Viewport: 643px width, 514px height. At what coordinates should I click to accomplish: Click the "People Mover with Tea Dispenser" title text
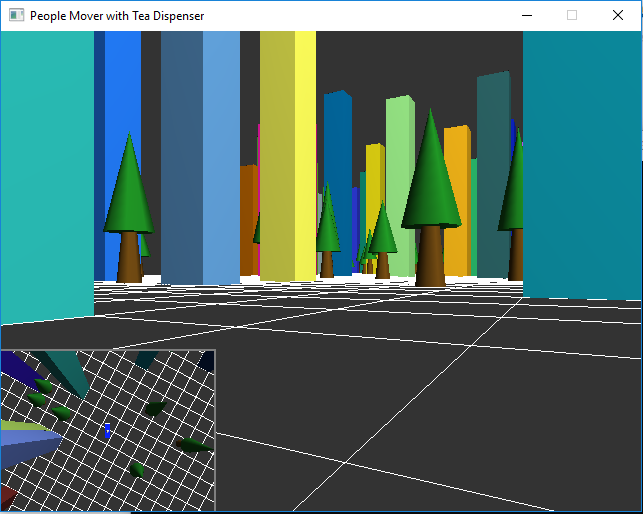[x=117, y=16]
